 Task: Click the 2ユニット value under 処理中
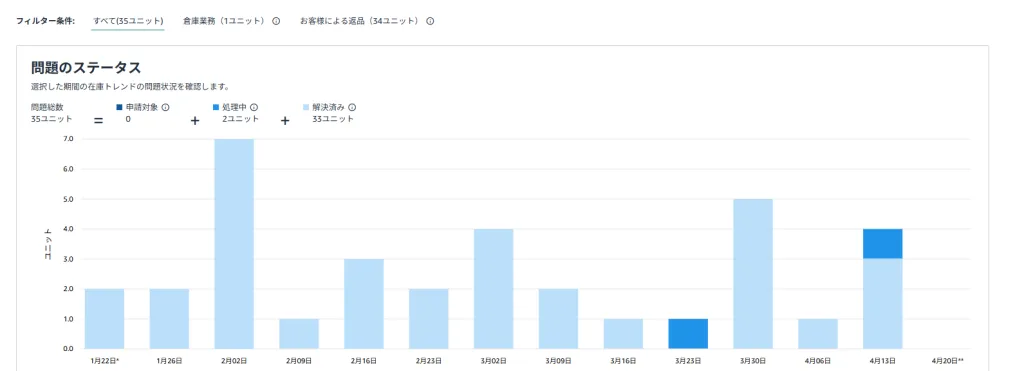[x=240, y=119]
